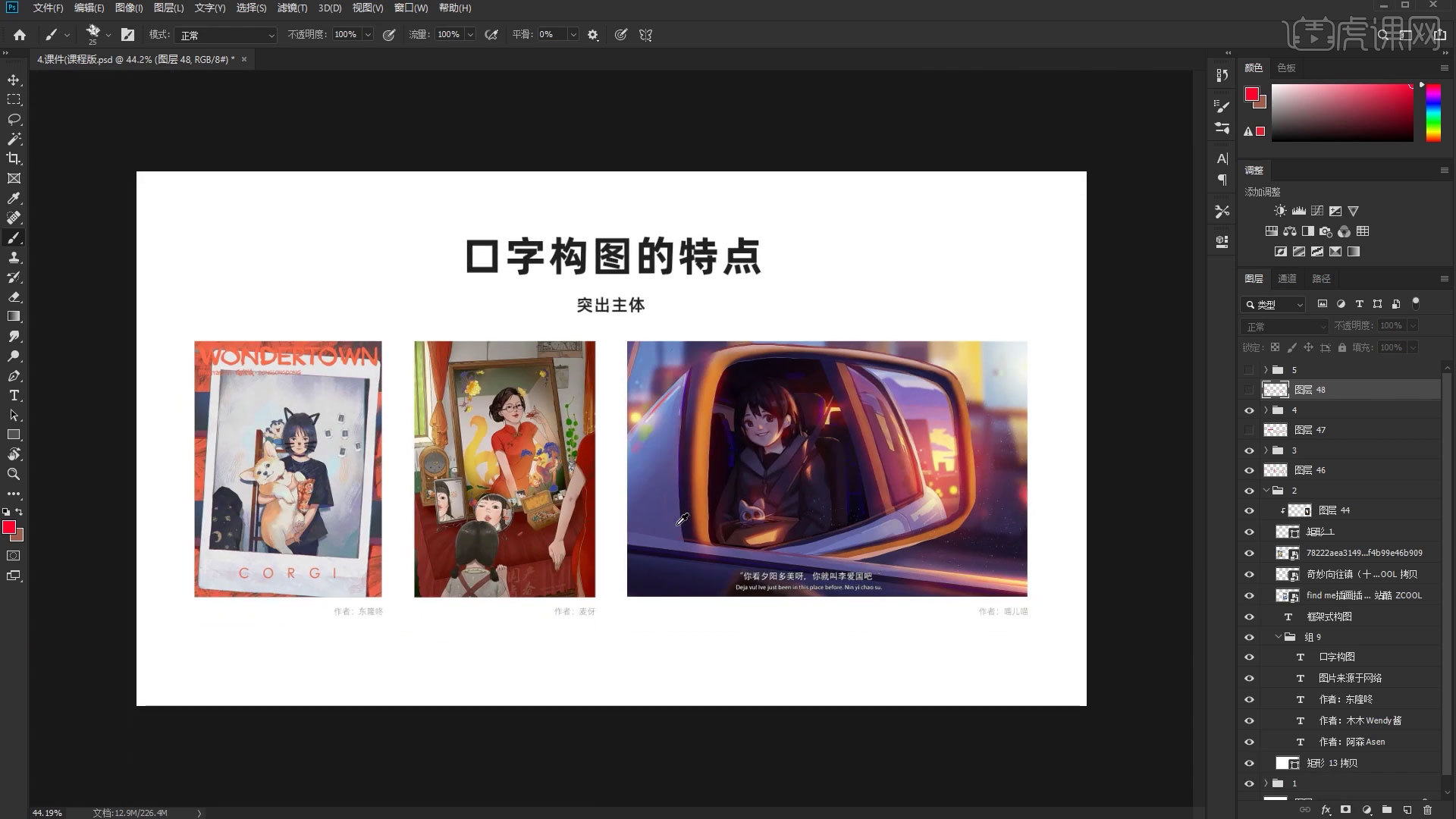Activate the Horizontal Type tool

[x=13, y=395]
